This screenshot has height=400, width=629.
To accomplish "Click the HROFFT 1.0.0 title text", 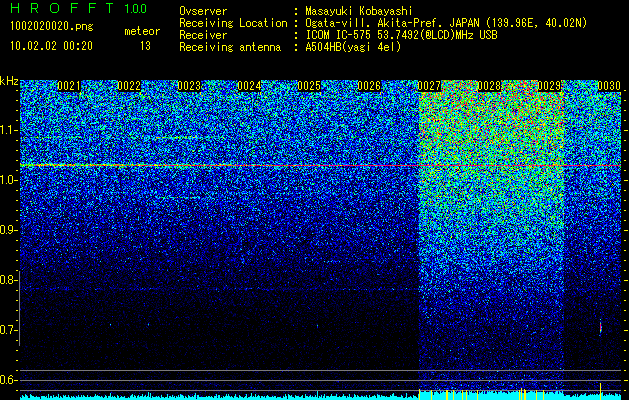I will [x=78, y=8].
